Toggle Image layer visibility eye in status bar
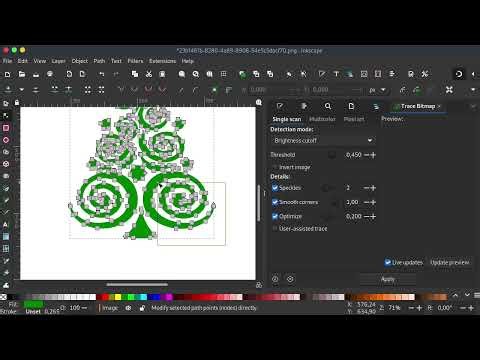This screenshot has height=360, width=480. point(128,308)
